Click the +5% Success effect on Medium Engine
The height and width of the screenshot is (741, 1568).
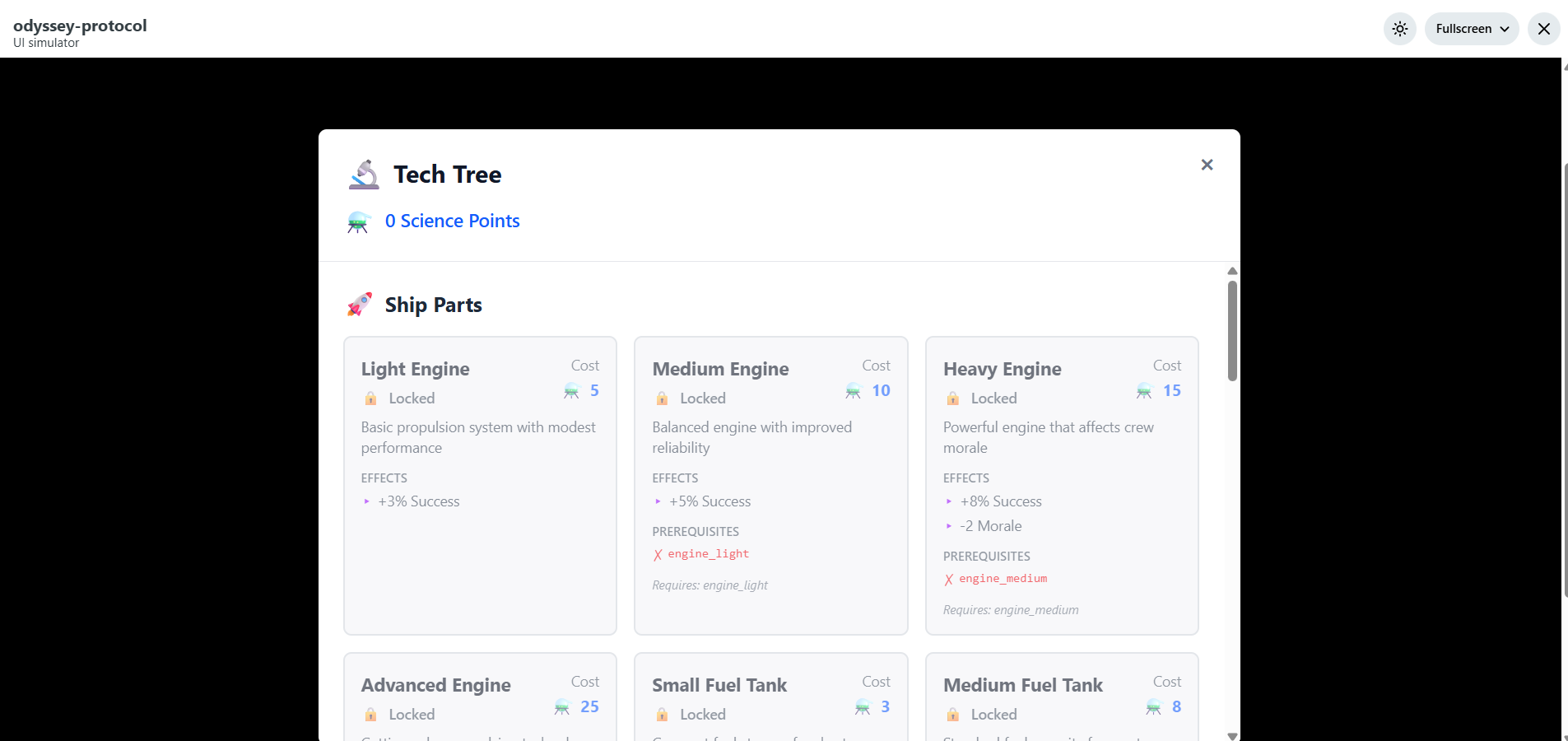pos(710,501)
